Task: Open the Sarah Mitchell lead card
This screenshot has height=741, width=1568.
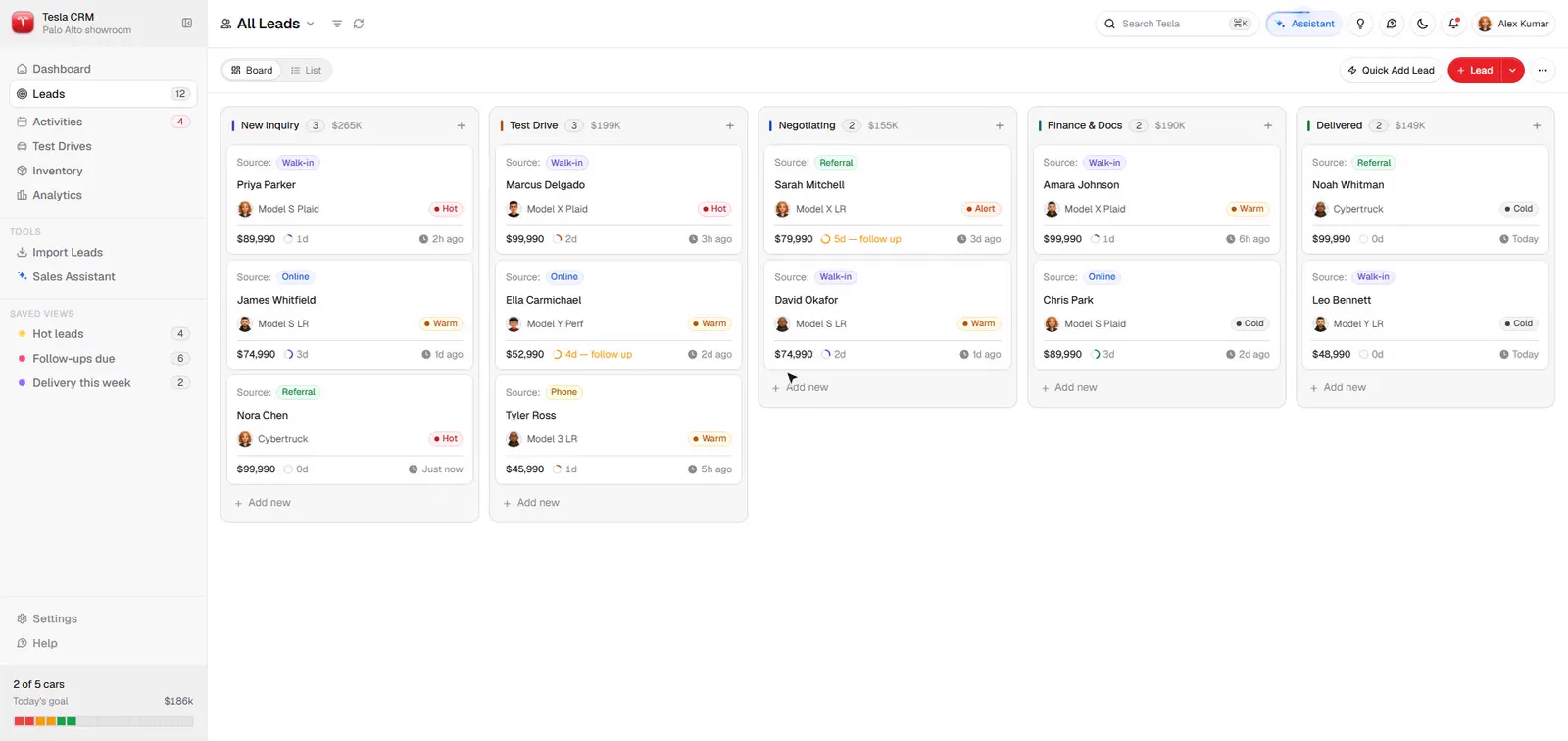Action: click(x=888, y=200)
